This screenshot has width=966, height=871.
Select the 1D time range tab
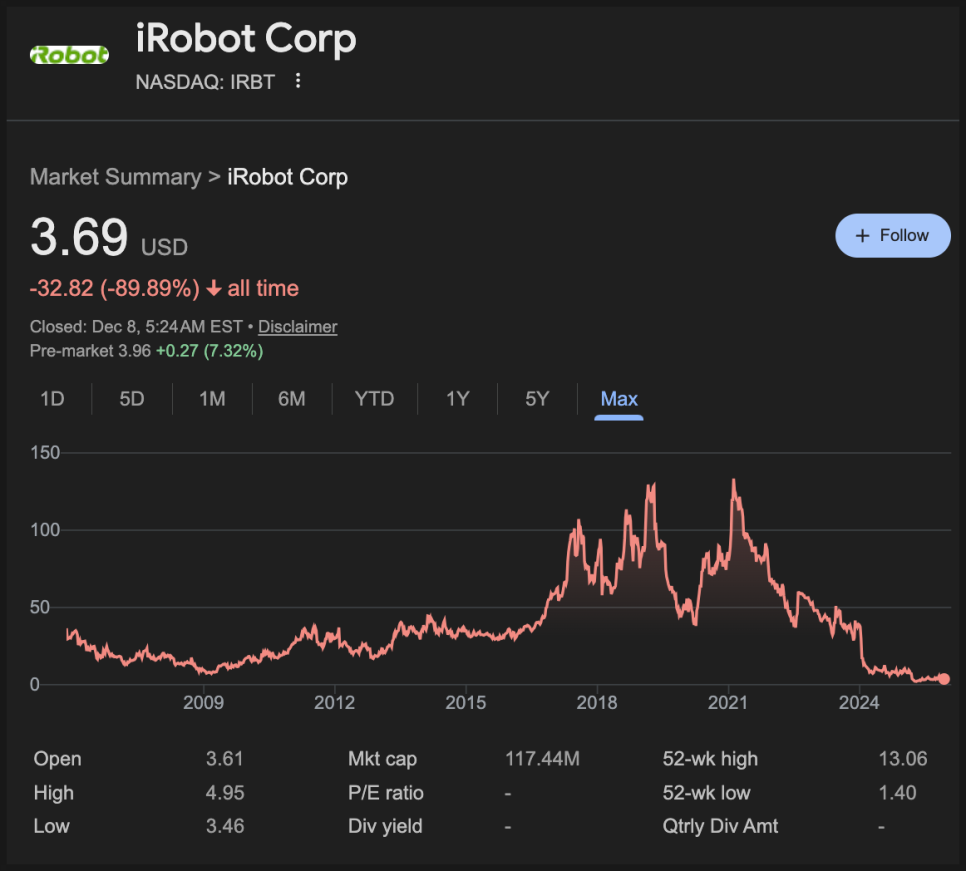pos(52,399)
